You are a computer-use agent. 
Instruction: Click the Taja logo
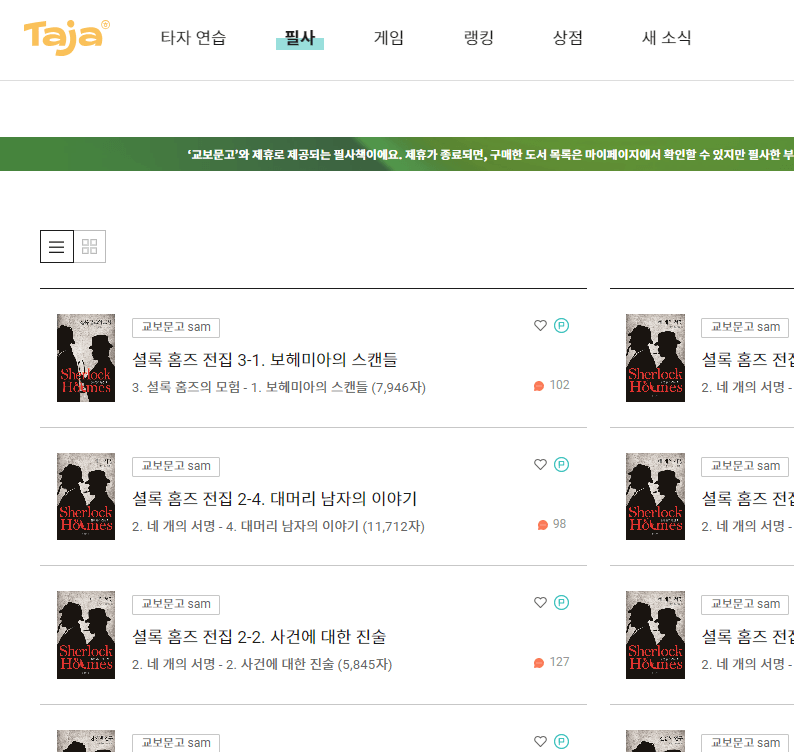coord(66,37)
